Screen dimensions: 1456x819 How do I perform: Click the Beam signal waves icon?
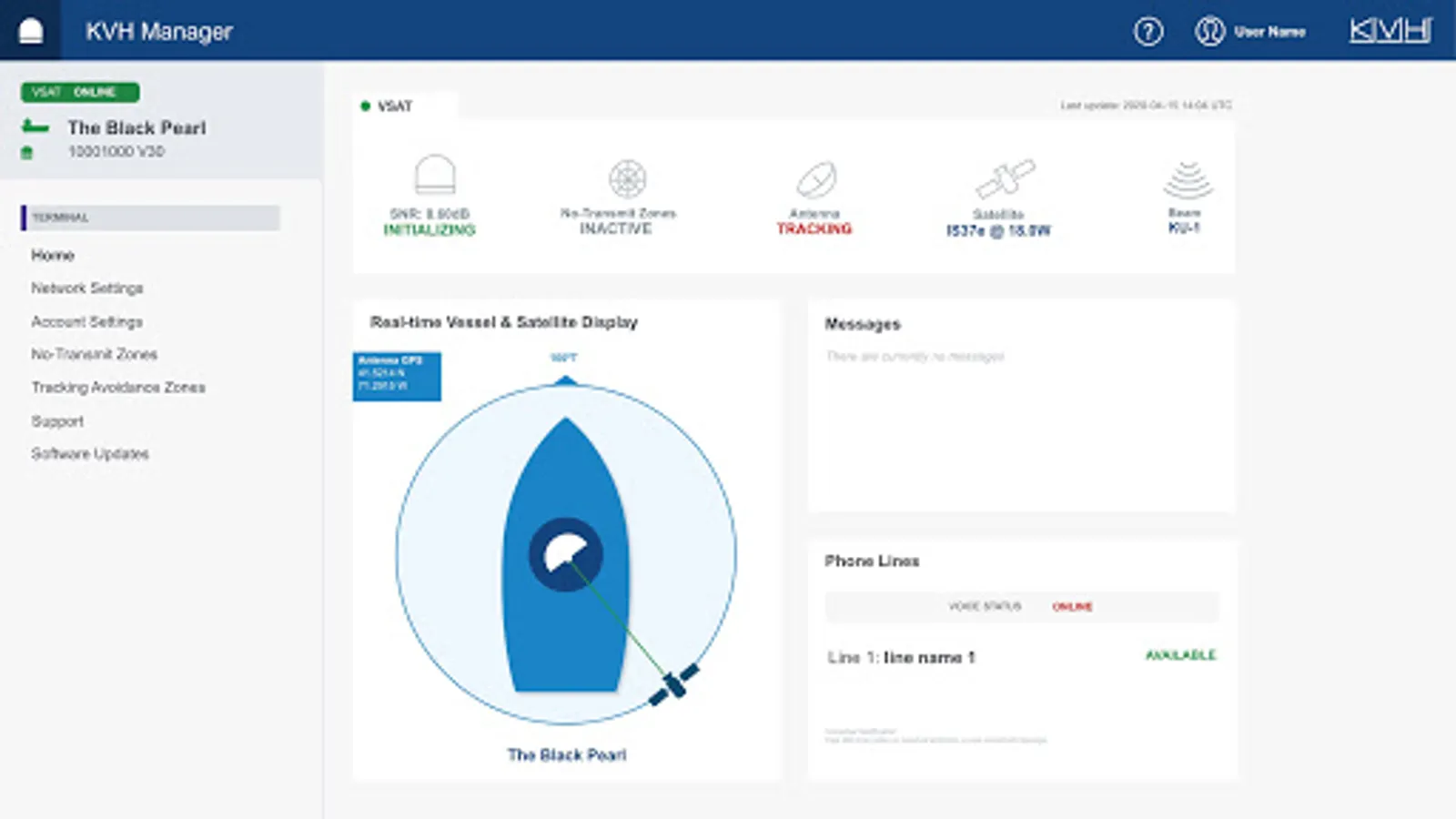pos(1188,180)
